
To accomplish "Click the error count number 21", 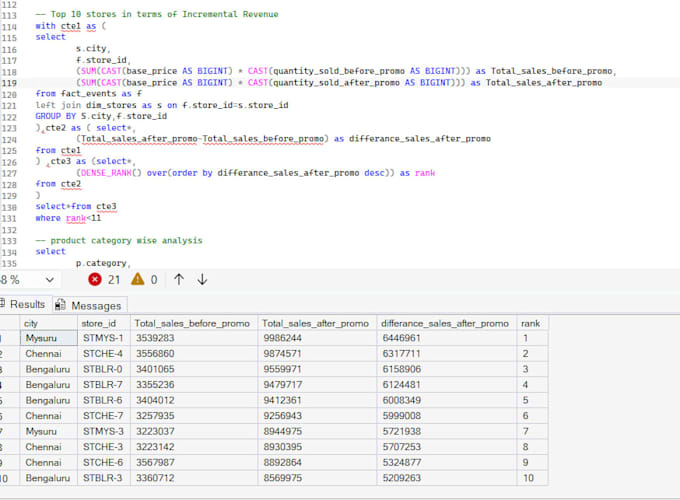I will pyautogui.click(x=114, y=280).
